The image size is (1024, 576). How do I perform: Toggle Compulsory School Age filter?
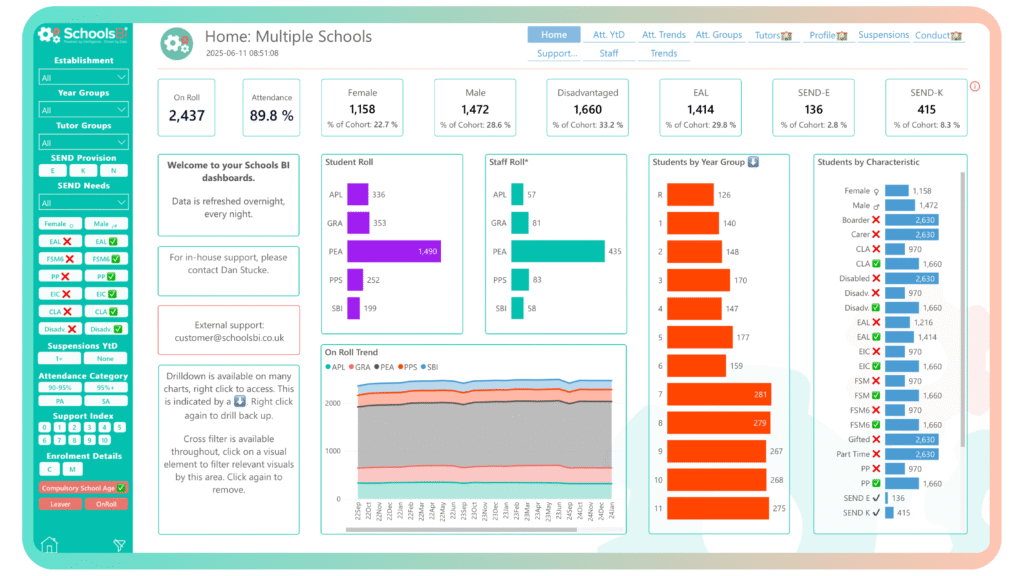(x=83, y=488)
